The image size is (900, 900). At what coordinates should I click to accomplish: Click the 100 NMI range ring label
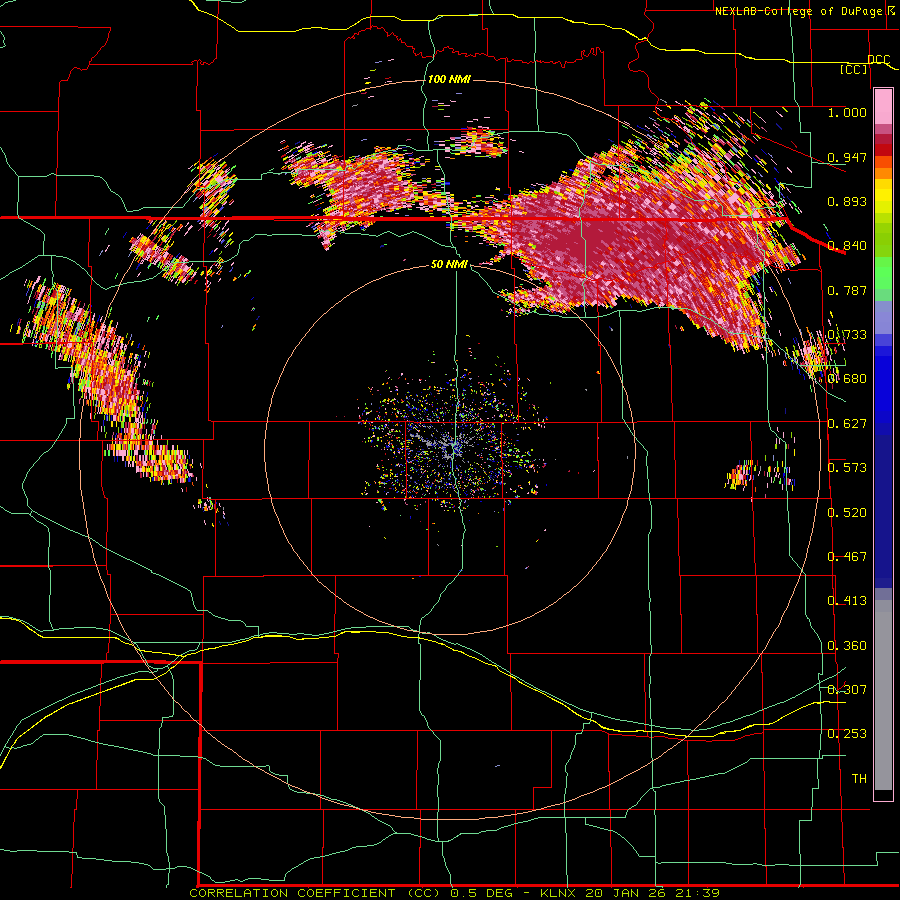[449, 79]
